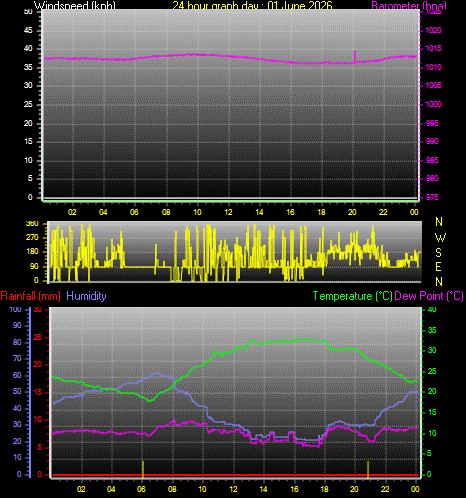Click the "S" wind direction label
466x498 pixels.
pos(439,253)
